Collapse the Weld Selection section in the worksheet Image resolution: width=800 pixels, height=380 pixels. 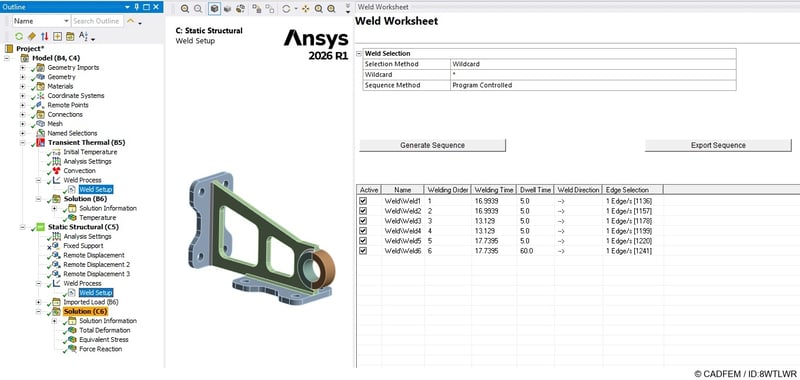tap(359, 53)
